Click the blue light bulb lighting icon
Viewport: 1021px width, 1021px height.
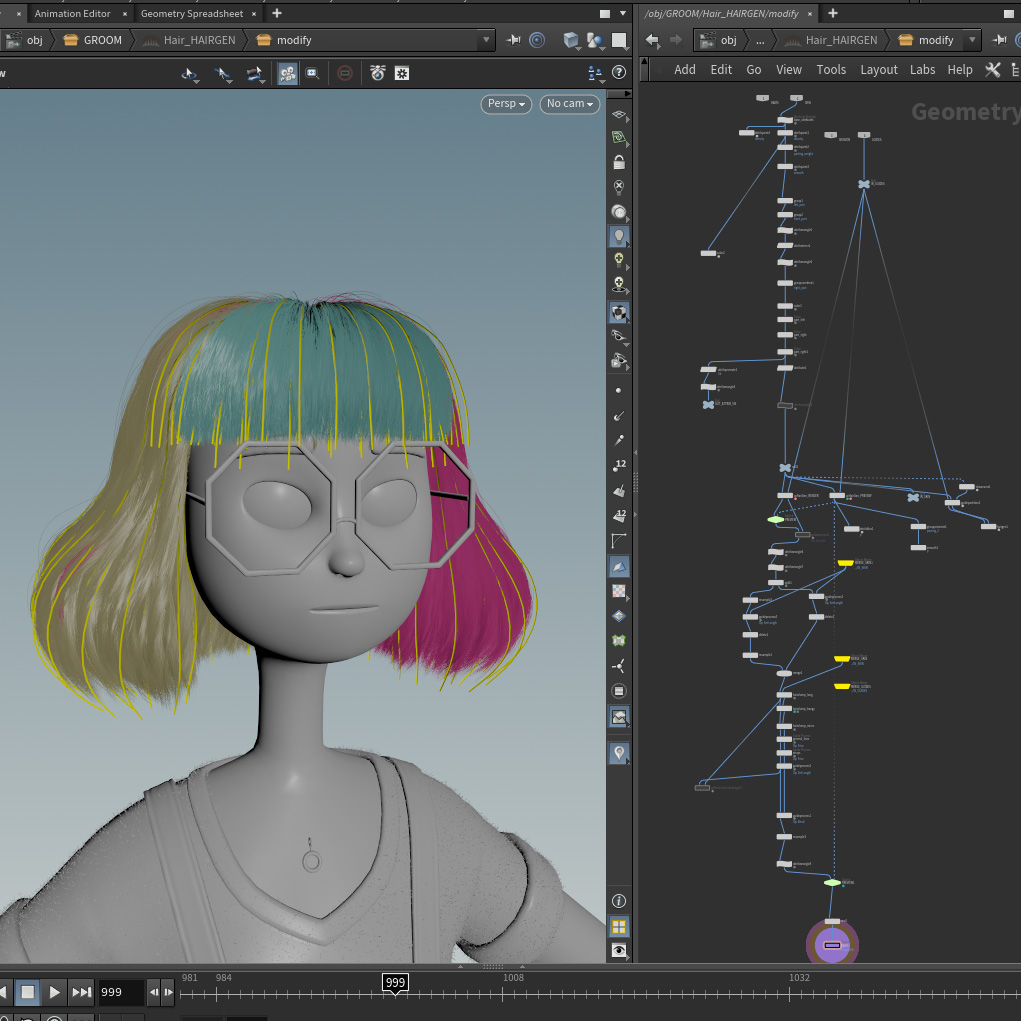click(x=619, y=236)
